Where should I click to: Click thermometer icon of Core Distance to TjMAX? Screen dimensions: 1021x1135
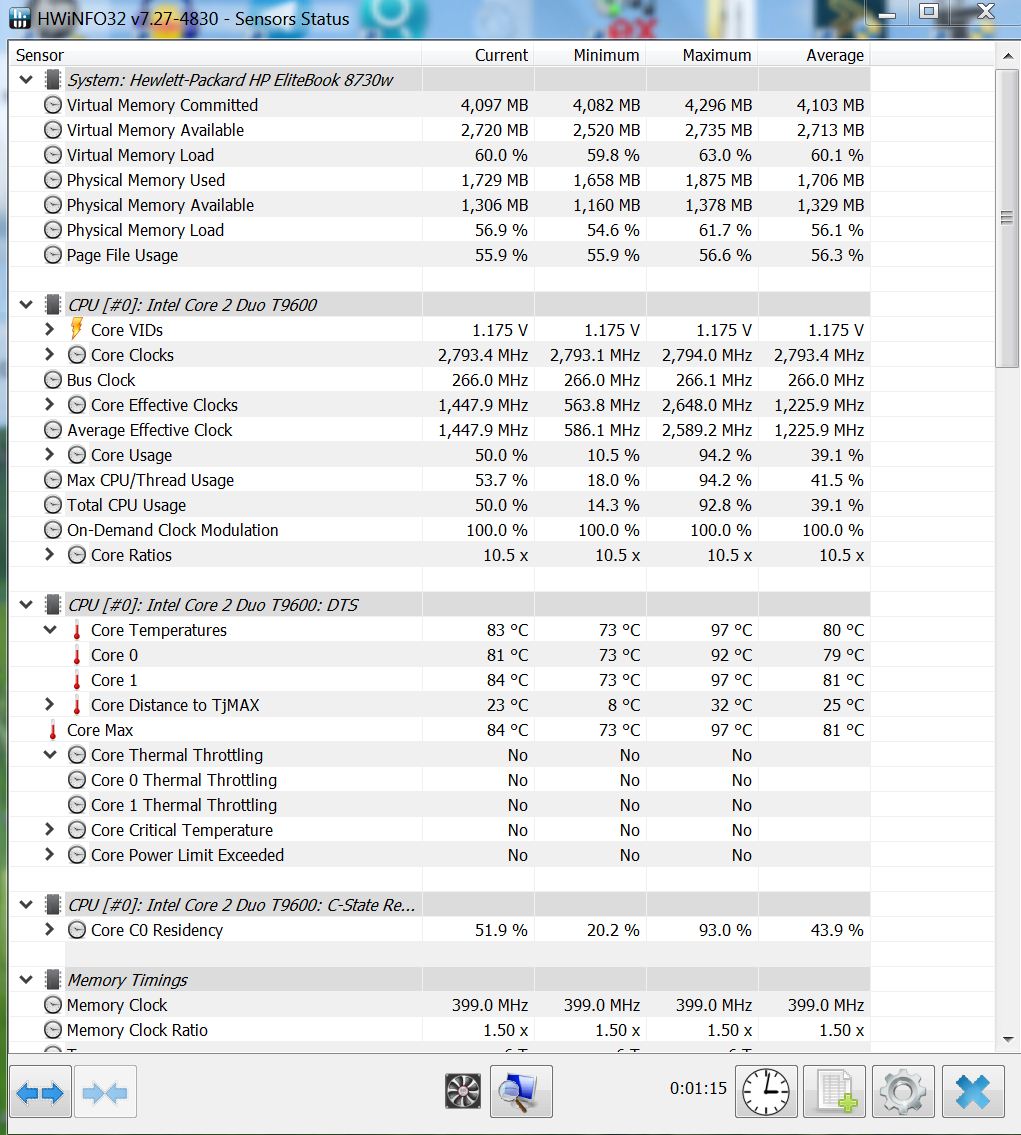click(77, 705)
